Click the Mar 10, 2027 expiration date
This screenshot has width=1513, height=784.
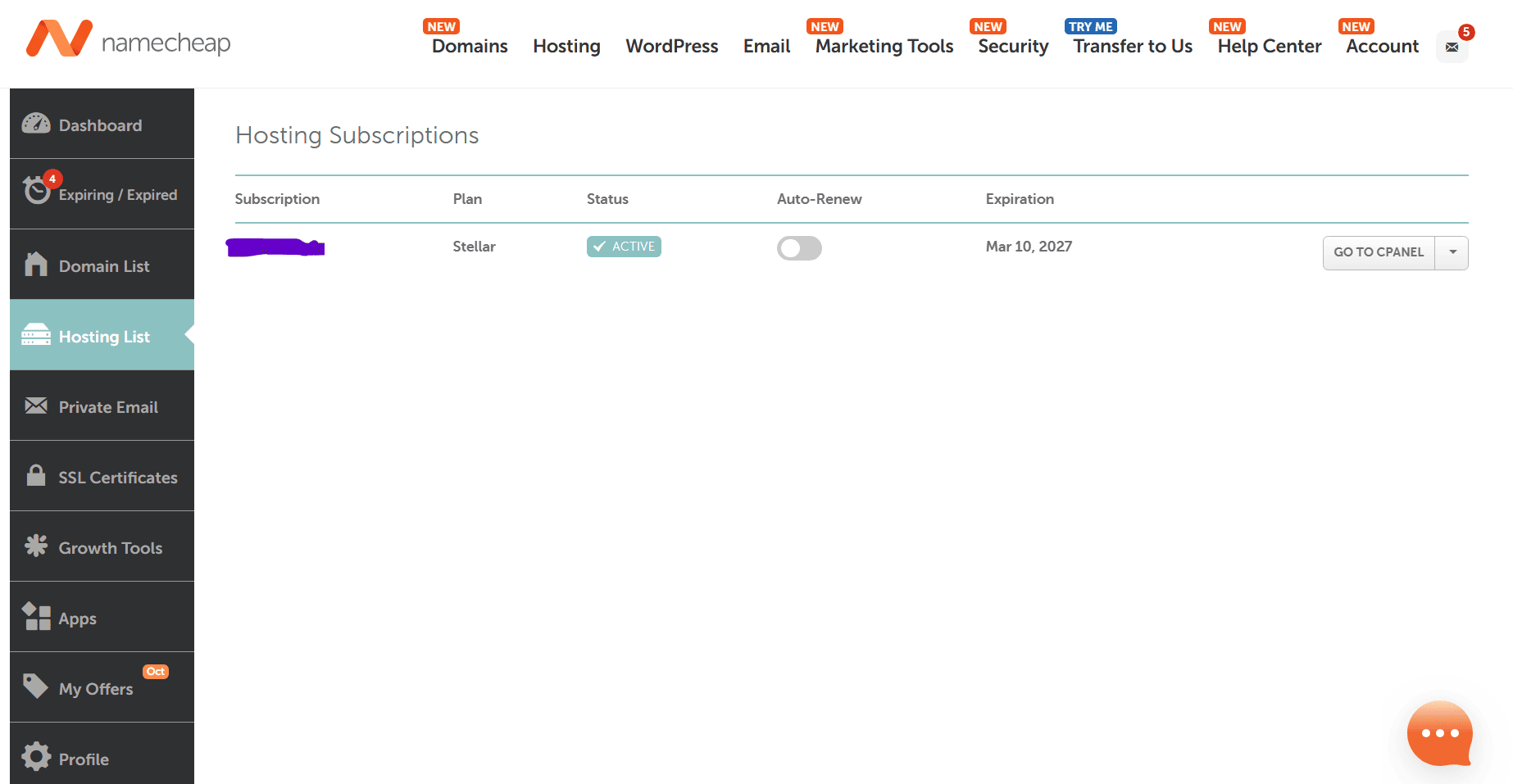(1029, 247)
